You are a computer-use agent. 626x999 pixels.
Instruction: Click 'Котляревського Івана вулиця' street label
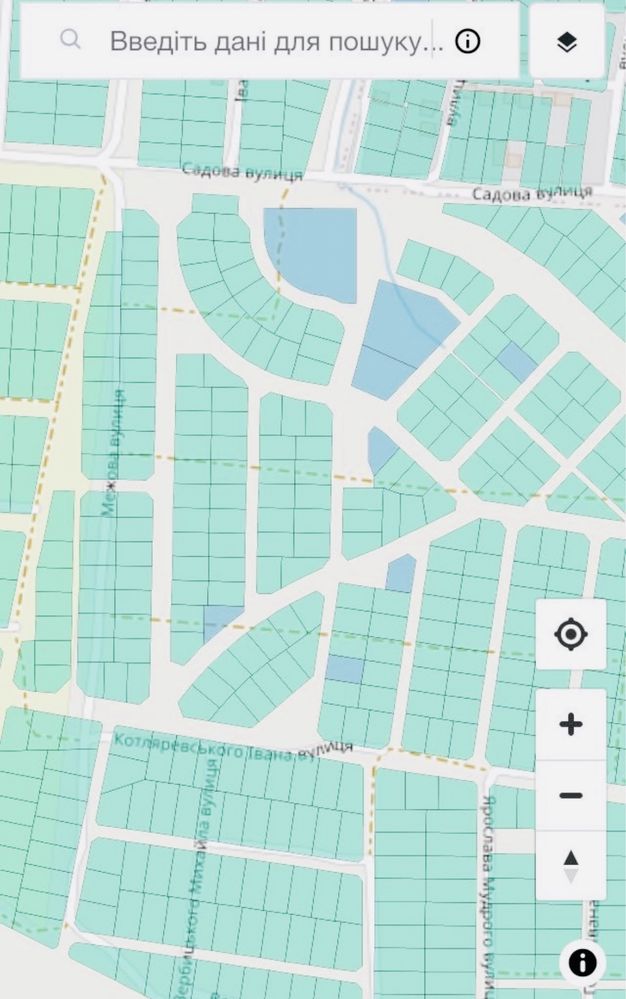pos(233,747)
